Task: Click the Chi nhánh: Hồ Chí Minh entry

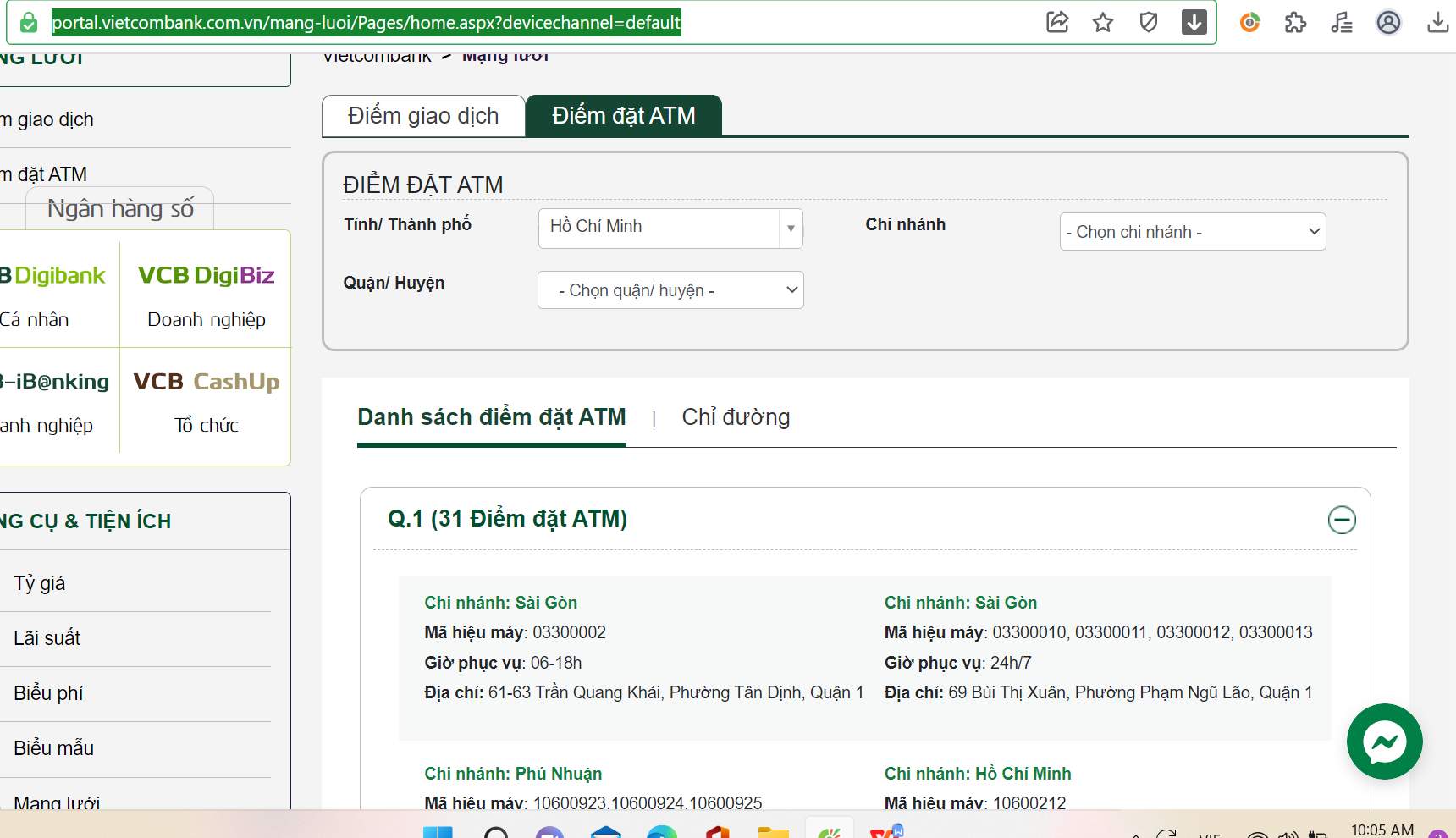Action: (x=978, y=774)
